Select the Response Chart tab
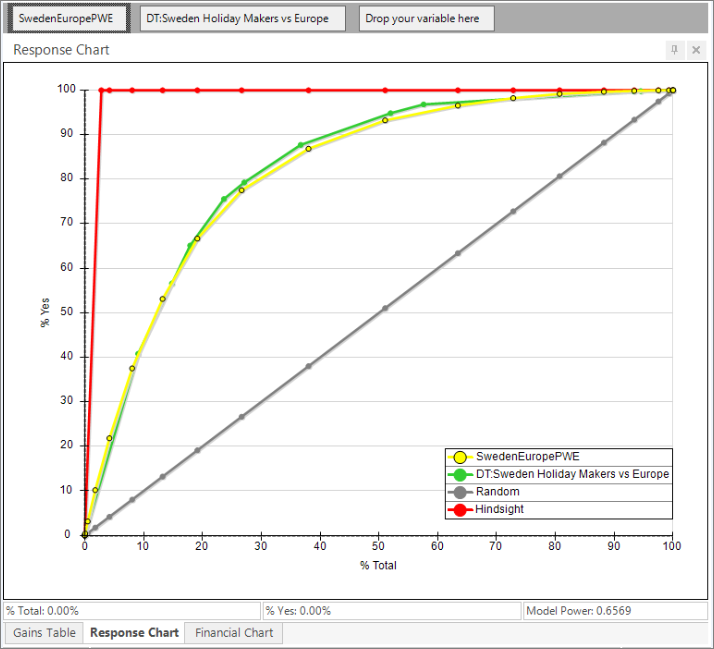 tap(134, 633)
